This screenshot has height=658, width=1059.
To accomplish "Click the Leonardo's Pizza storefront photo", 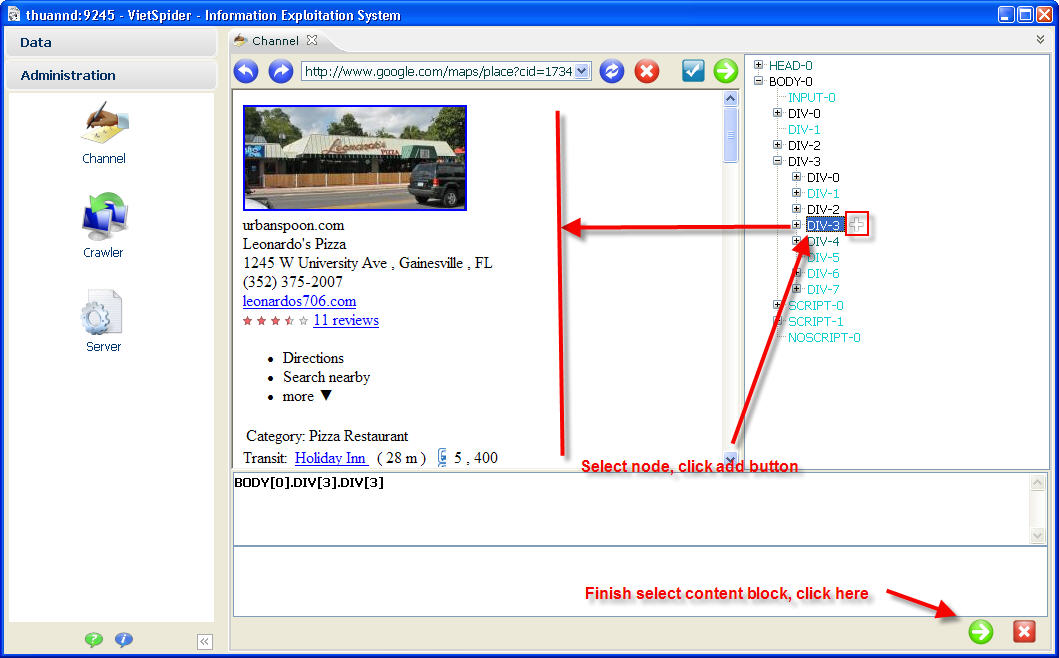I will click(355, 158).
